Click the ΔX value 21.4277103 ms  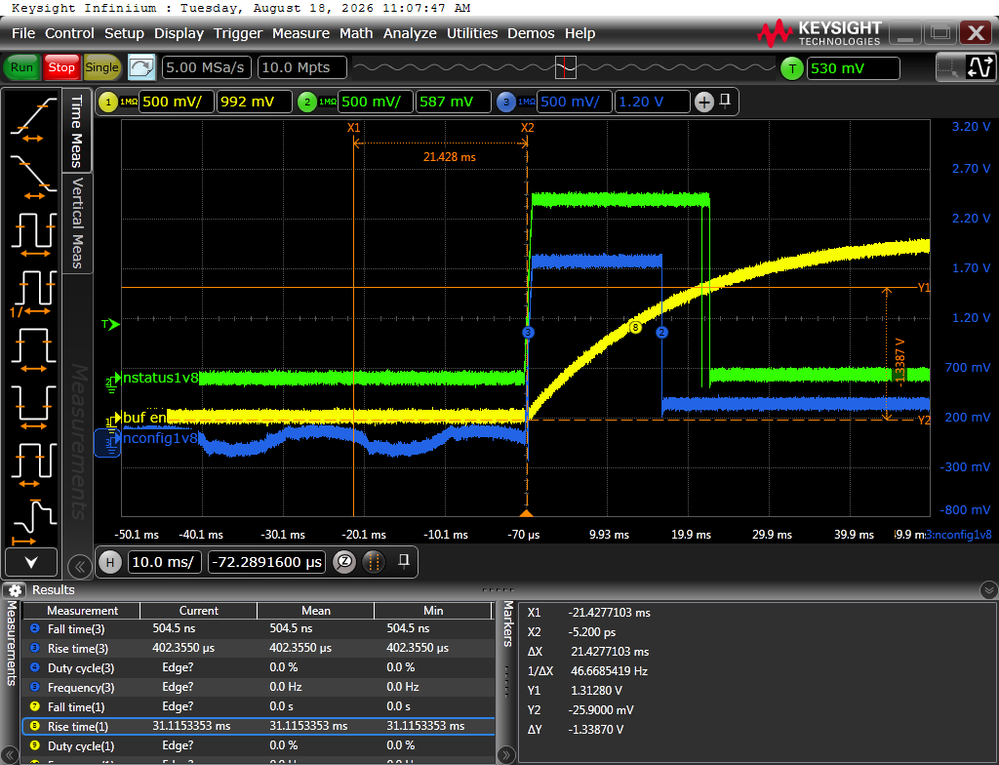click(x=610, y=652)
